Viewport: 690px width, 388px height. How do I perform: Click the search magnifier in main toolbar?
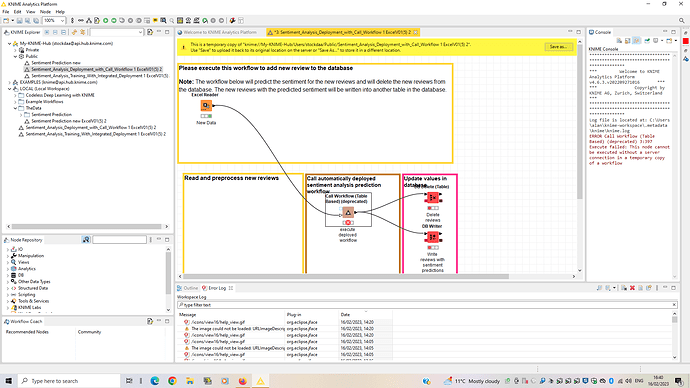click(x=682, y=21)
